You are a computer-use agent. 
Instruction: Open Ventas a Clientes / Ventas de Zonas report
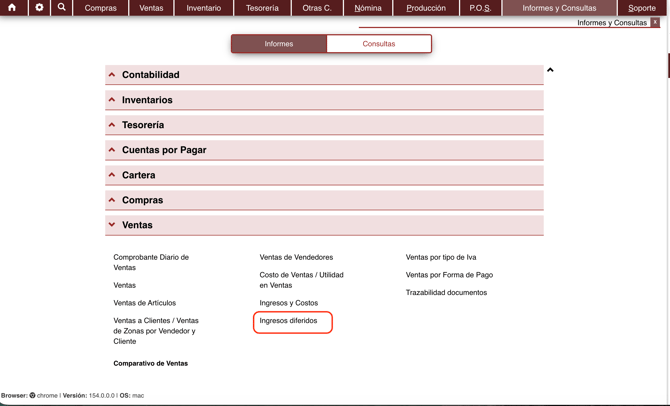156,331
